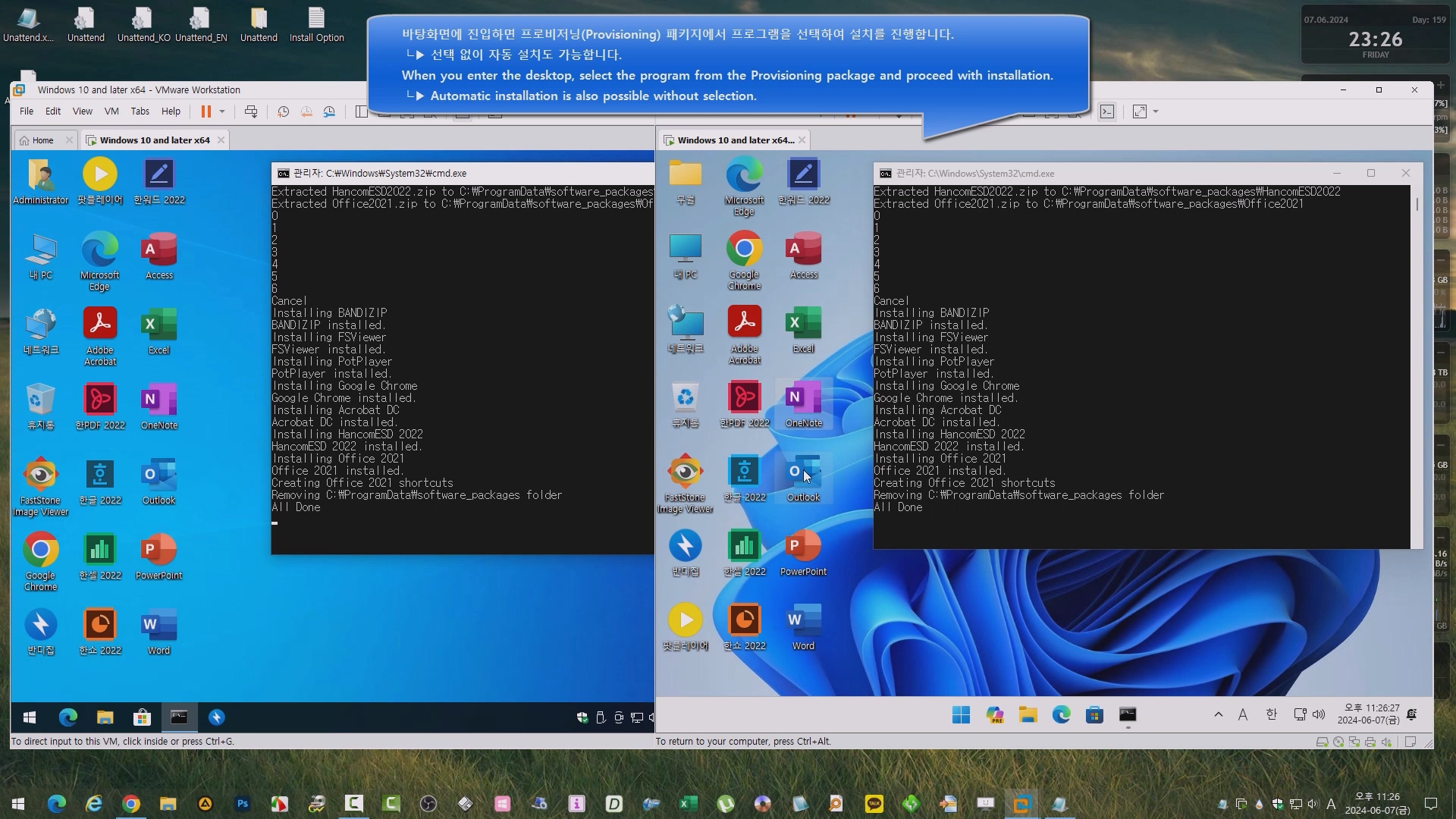The height and width of the screenshot is (819, 1456).
Task: Select Word icon on left VM desktop
Action: [x=159, y=632]
